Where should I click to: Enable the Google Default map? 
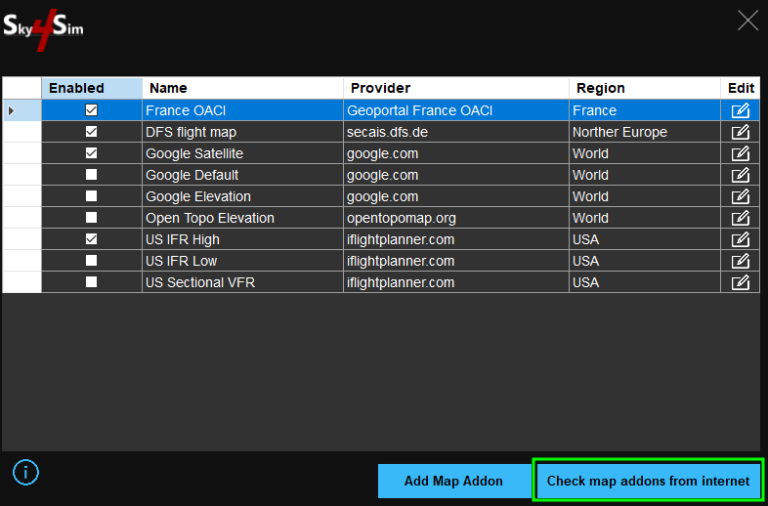tap(91, 174)
